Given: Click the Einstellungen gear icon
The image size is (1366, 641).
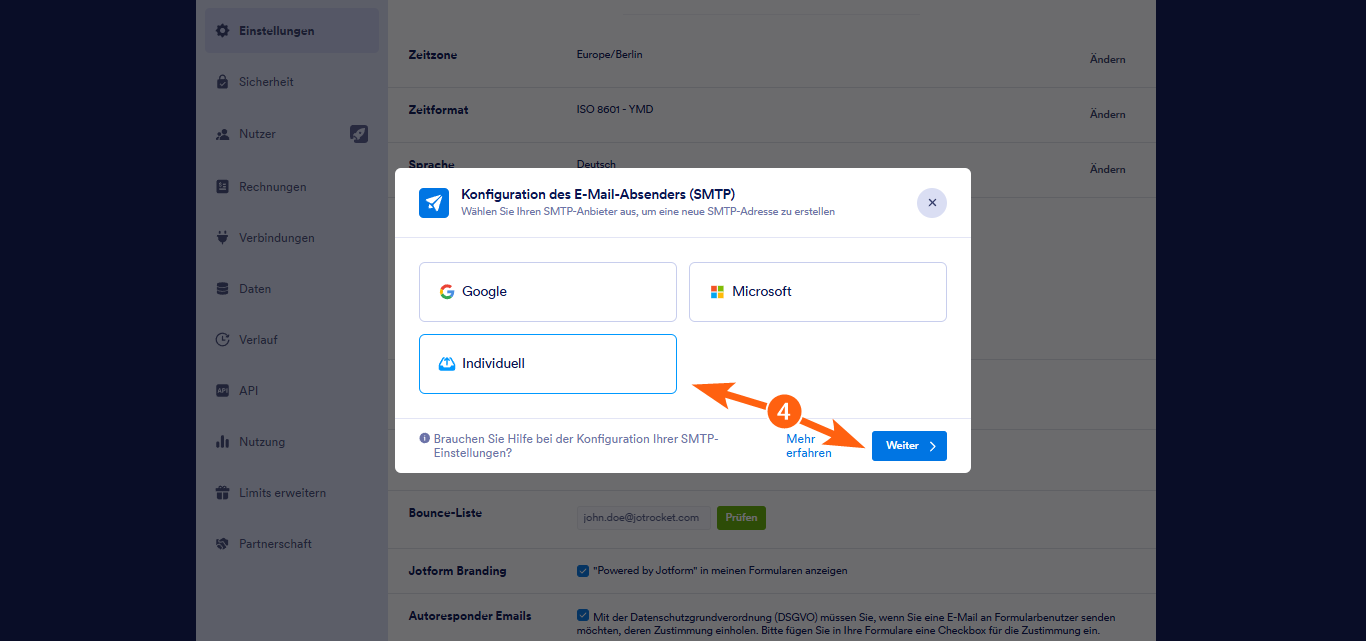Looking at the screenshot, I should (223, 31).
